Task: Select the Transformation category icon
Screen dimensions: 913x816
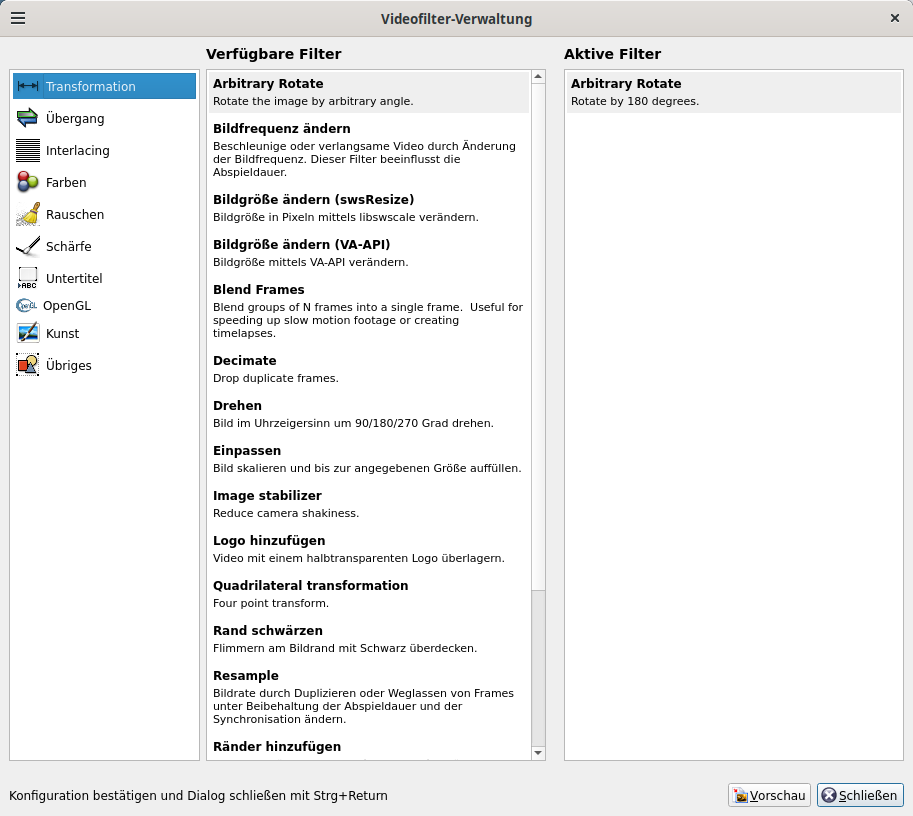Action: point(28,87)
